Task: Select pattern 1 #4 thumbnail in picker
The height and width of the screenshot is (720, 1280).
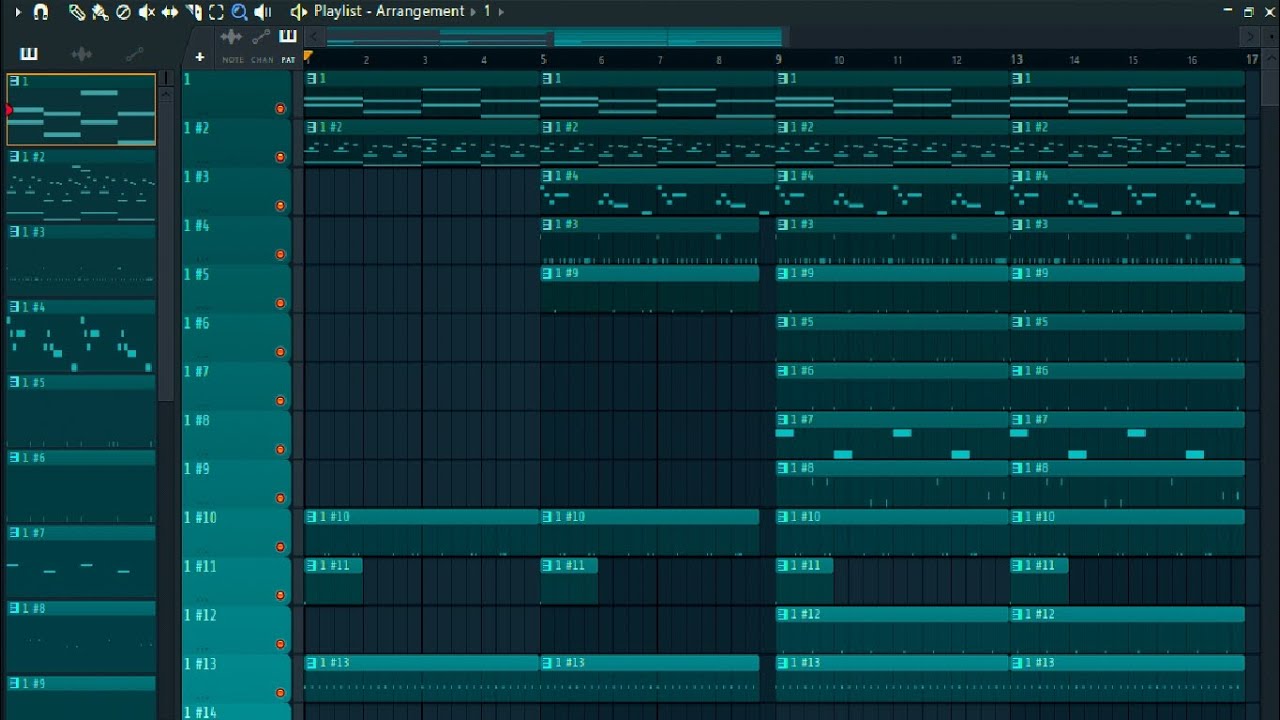Action: click(x=81, y=337)
